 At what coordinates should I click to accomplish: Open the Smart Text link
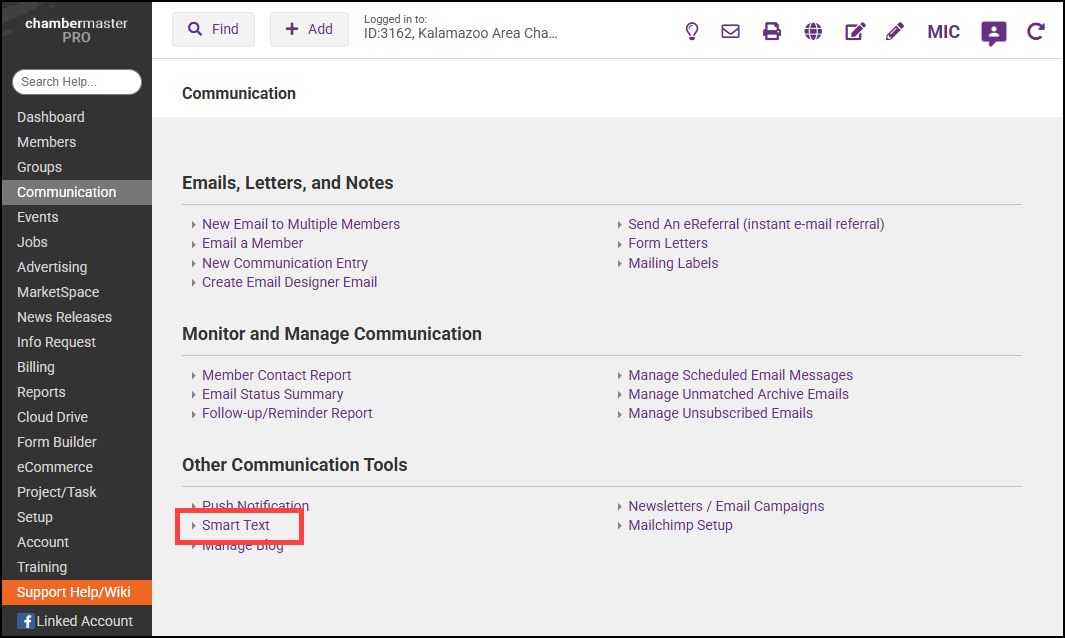(236, 525)
